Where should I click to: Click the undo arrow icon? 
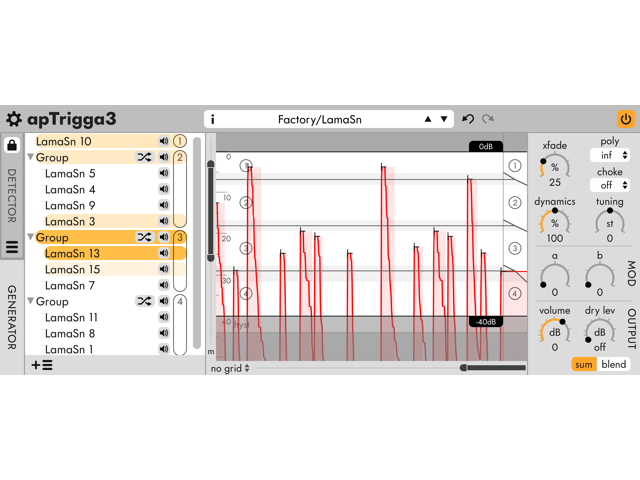coord(468,119)
